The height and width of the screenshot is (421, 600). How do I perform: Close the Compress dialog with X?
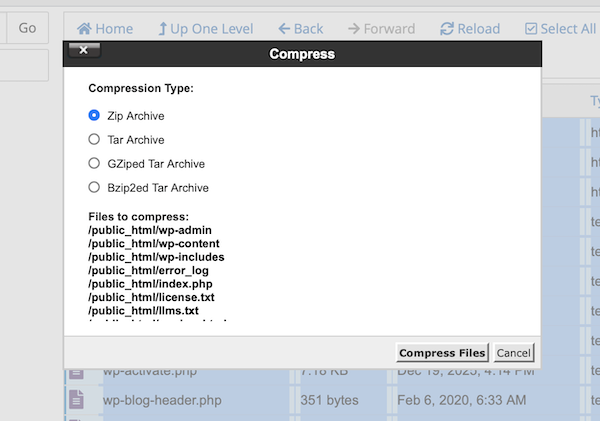click(83, 49)
